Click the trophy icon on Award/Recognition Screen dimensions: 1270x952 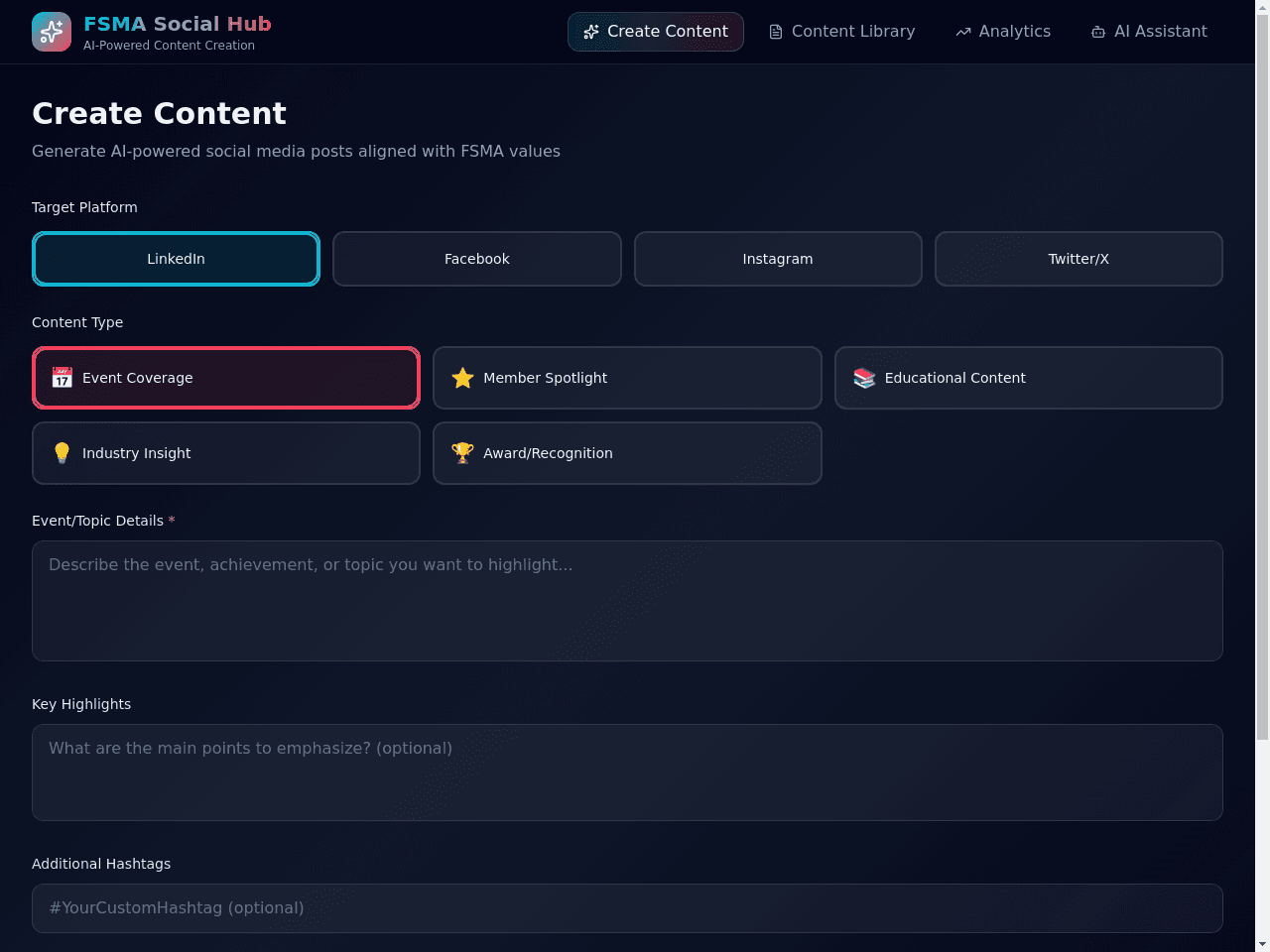coord(462,453)
